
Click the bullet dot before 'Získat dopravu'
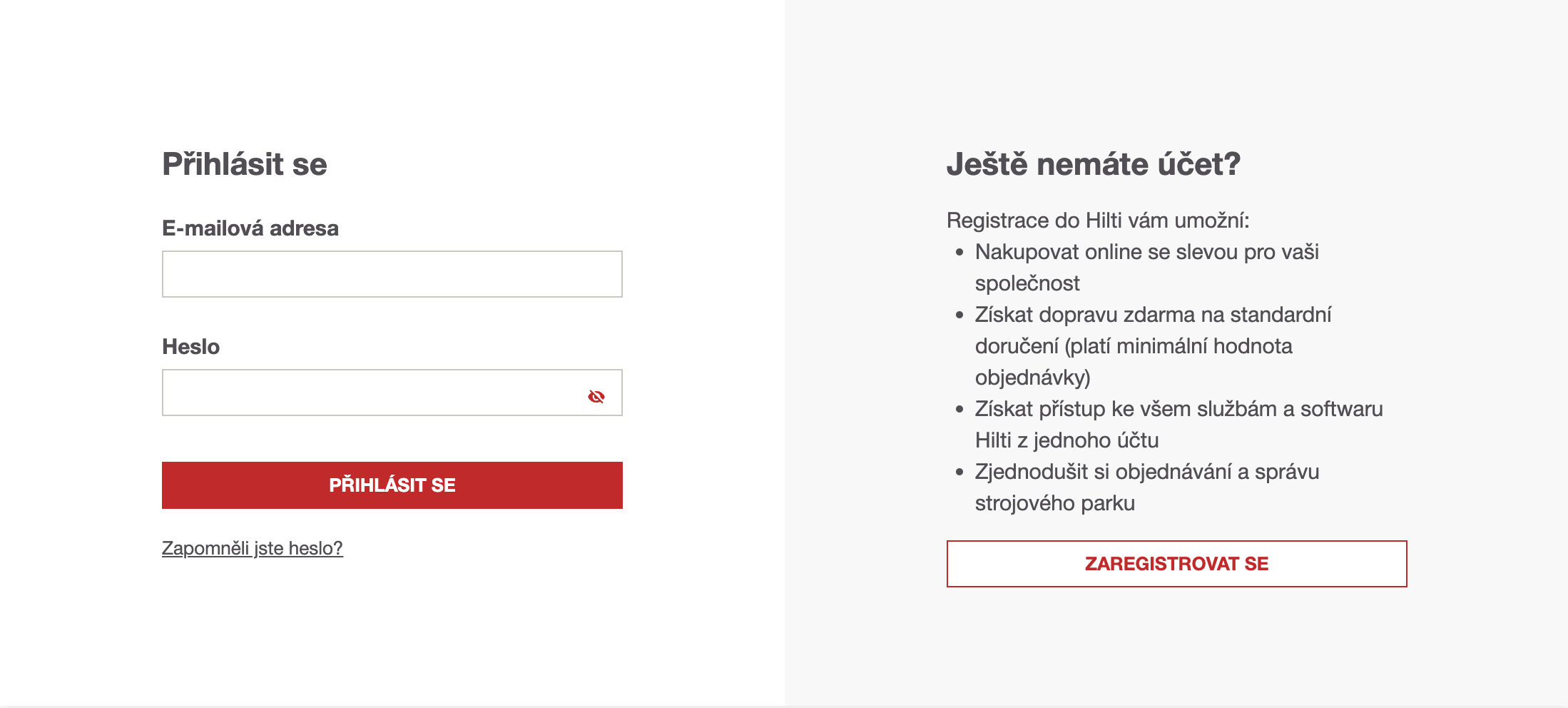click(959, 315)
